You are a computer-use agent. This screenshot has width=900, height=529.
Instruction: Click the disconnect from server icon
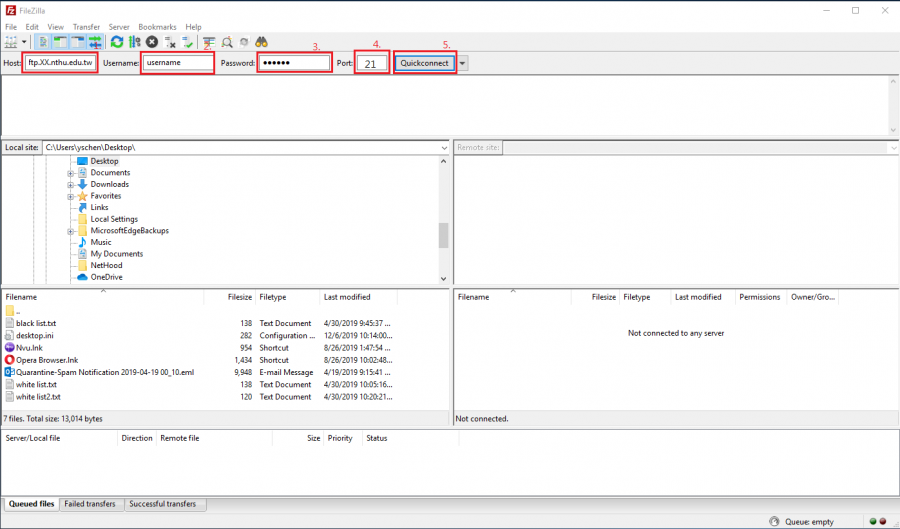coord(171,42)
